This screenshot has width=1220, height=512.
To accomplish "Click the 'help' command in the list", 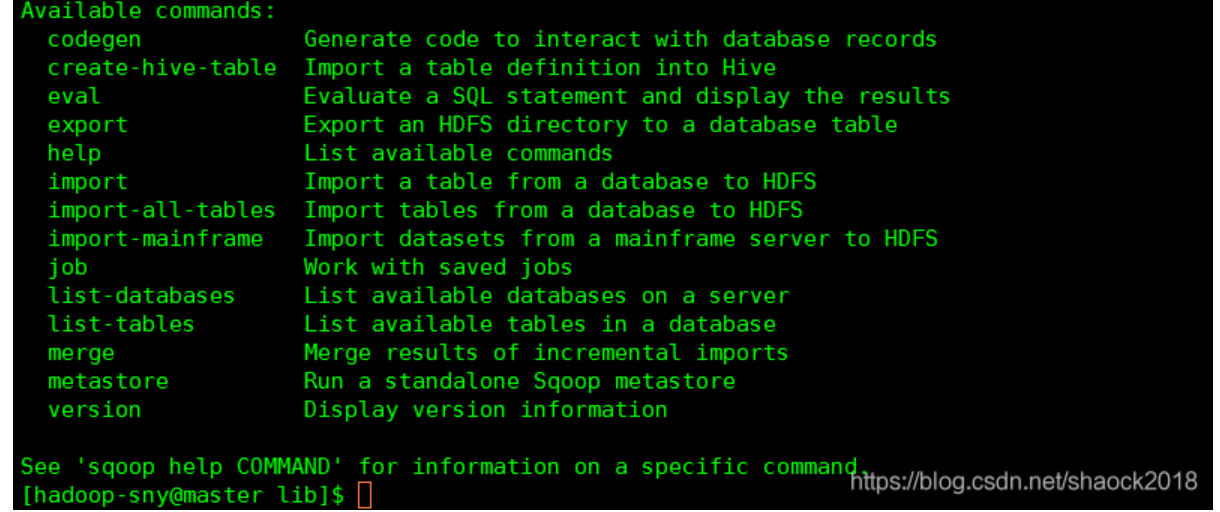I will (x=74, y=154).
